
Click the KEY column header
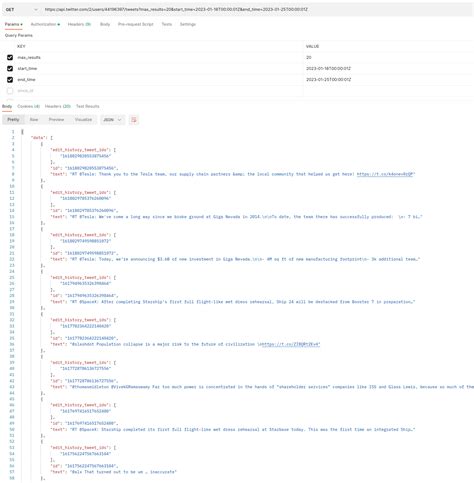pos(21,46)
